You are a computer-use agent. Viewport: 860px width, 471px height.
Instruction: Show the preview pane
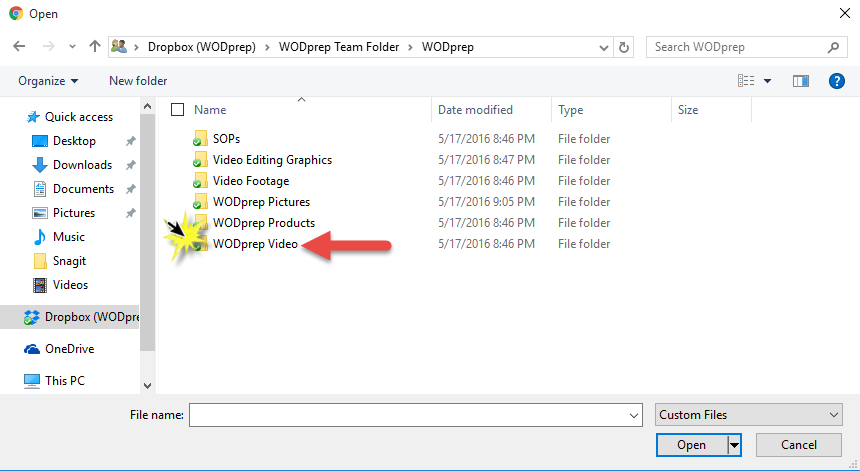coord(801,81)
